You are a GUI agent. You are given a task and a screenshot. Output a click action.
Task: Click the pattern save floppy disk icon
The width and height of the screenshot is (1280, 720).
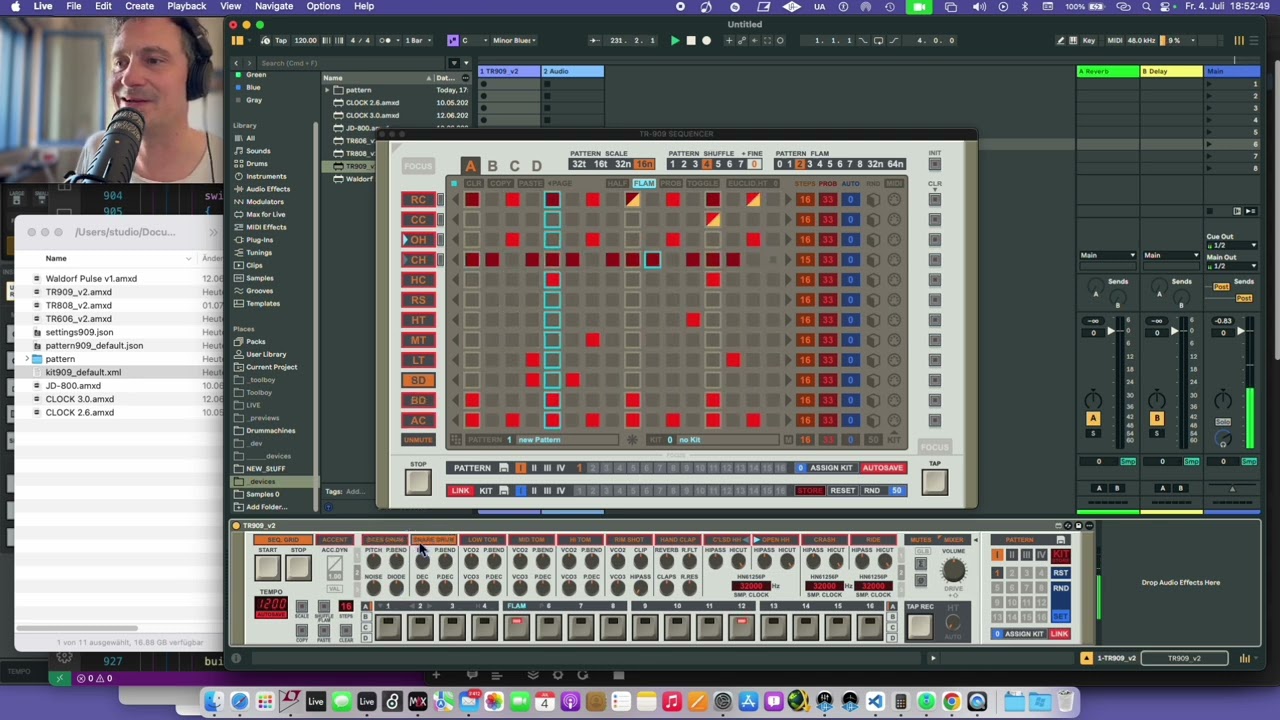click(x=504, y=468)
